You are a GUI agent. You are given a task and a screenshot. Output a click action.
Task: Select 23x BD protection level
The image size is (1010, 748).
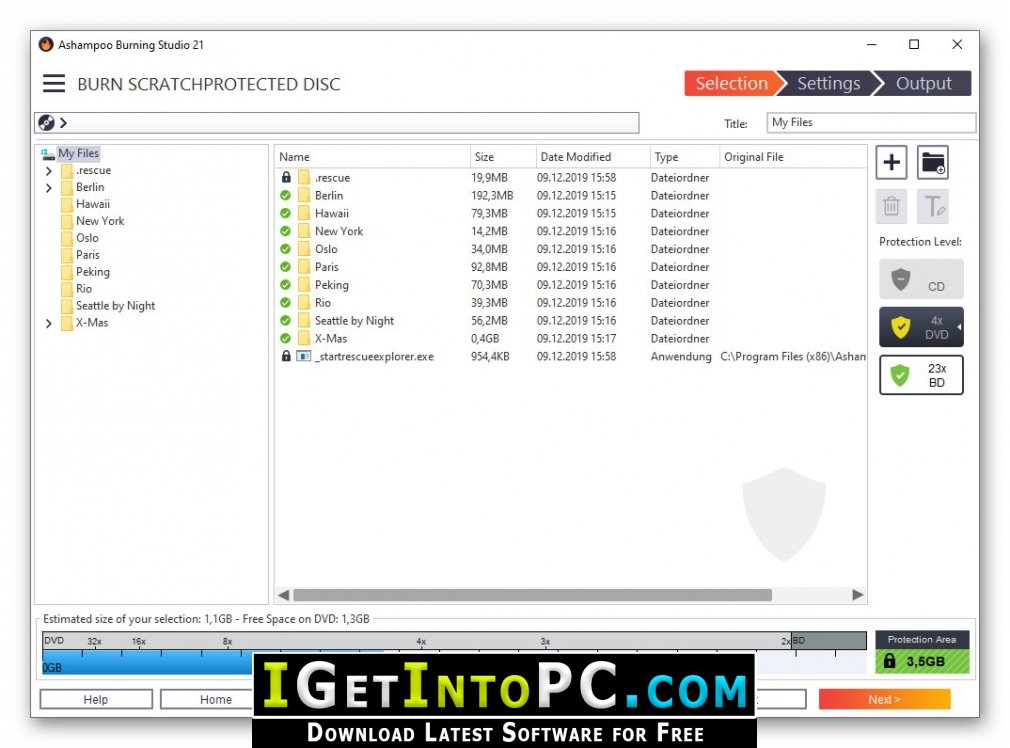921,375
